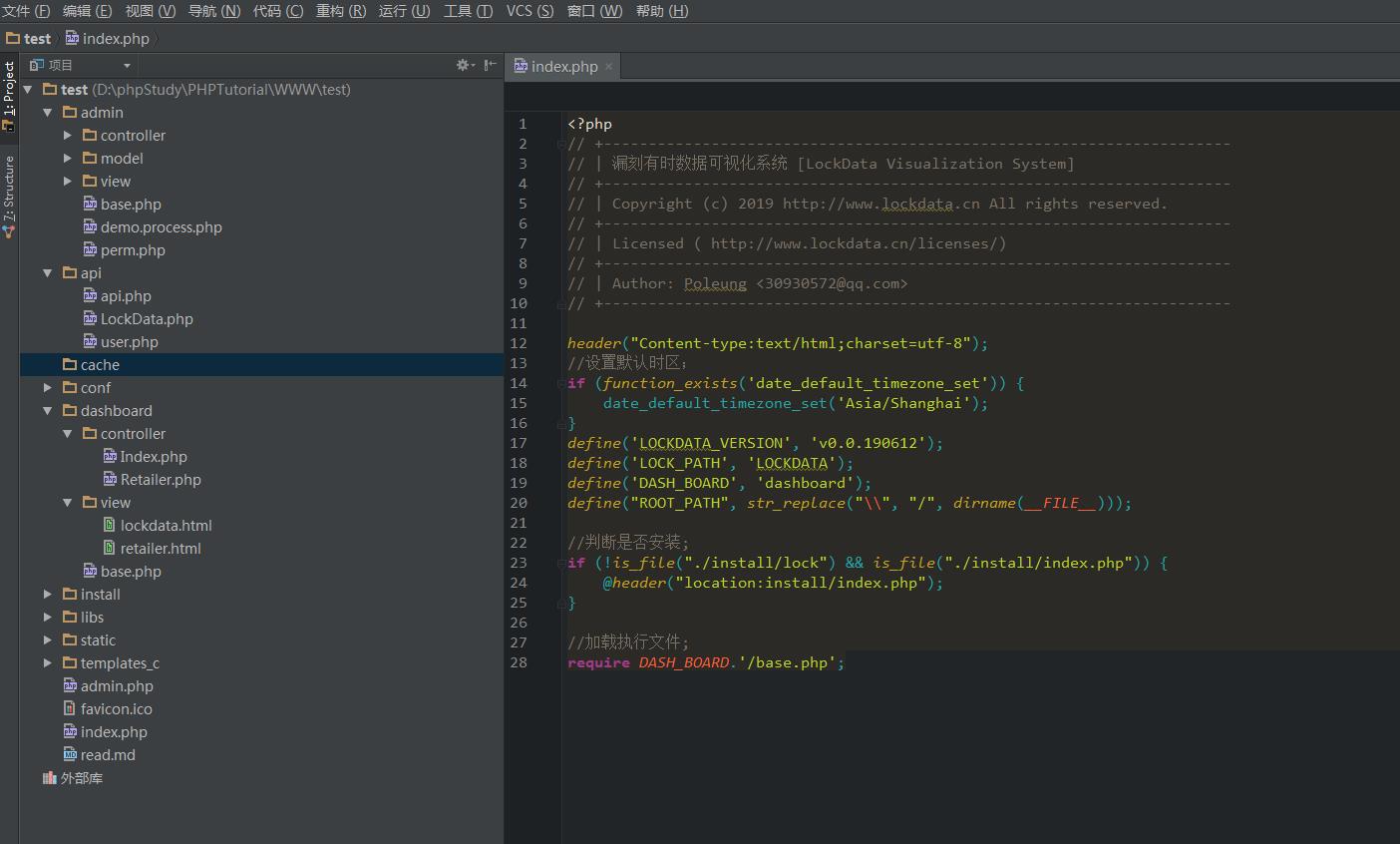Screen dimensions: 1400x844
Task: Open the 帮助 (H) menu
Action: pos(661,11)
